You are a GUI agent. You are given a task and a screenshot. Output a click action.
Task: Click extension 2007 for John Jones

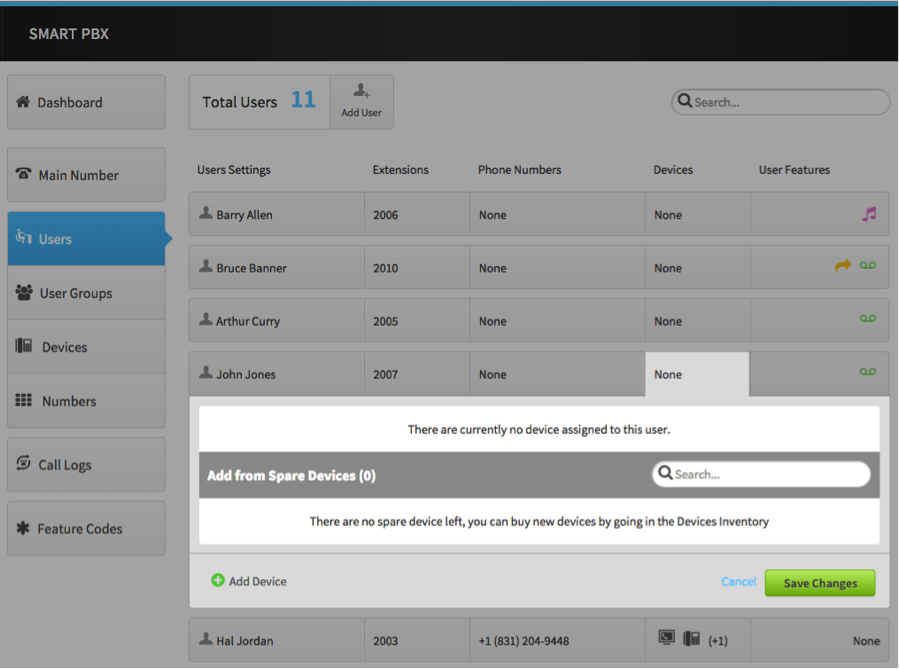click(417, 374)
